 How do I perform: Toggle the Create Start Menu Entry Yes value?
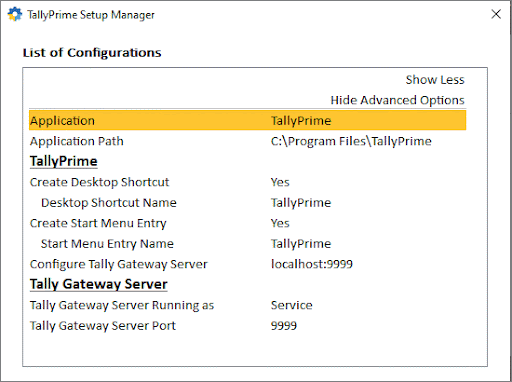pos(280,223)
